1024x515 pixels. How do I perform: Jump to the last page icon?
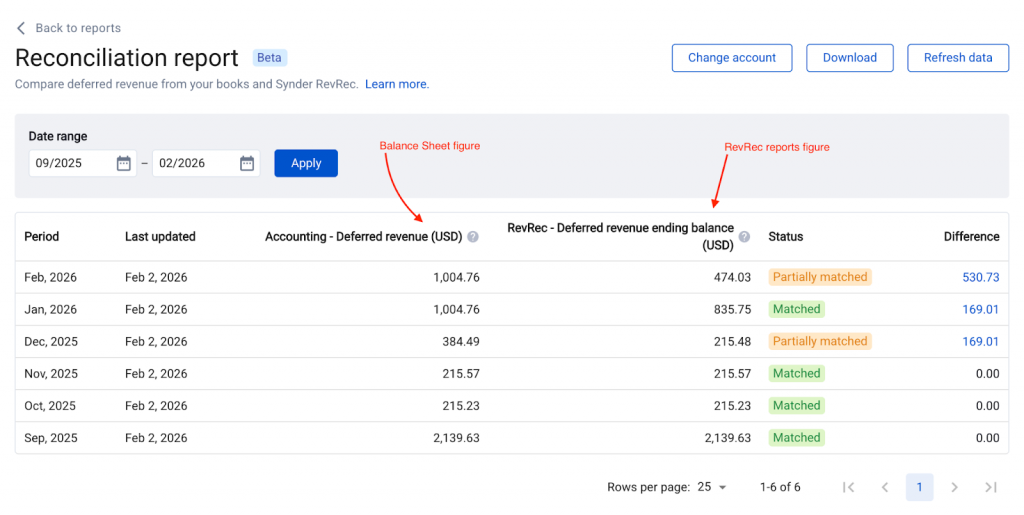991,487
